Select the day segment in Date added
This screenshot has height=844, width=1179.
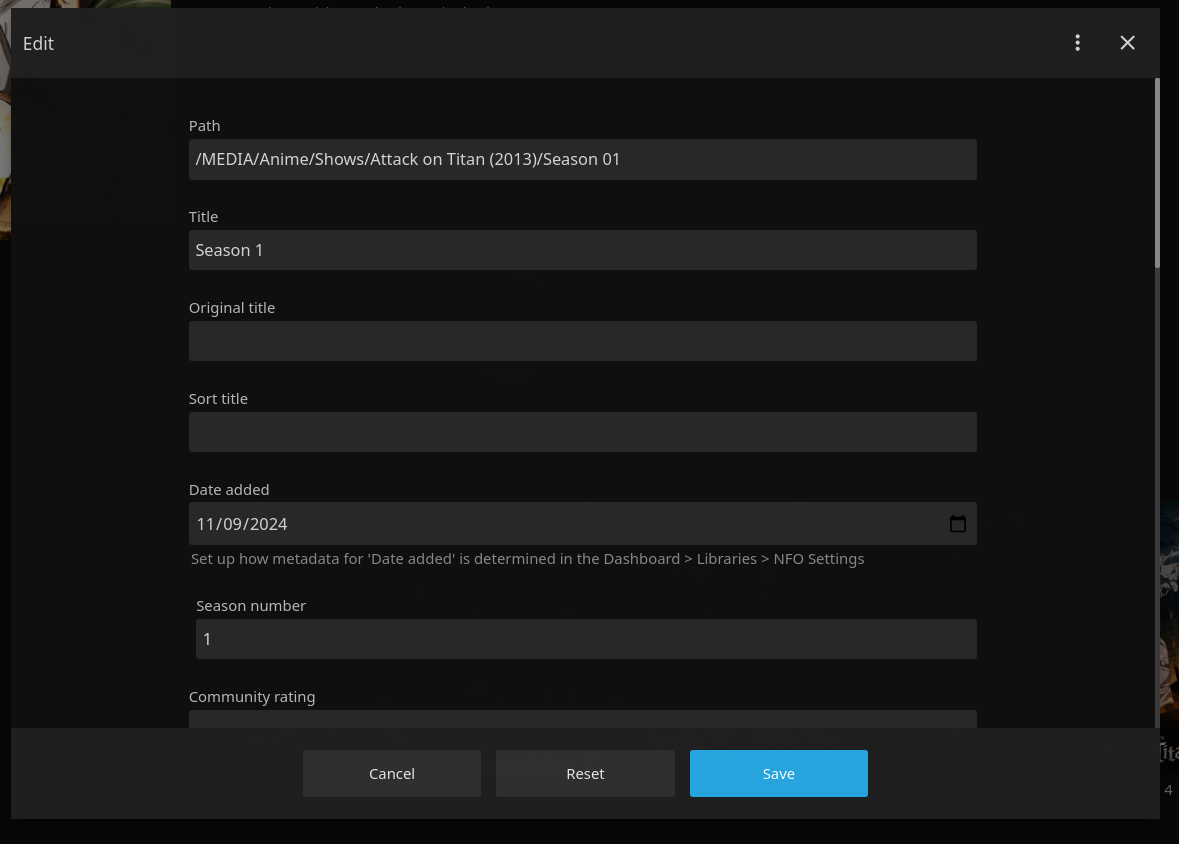233,524
